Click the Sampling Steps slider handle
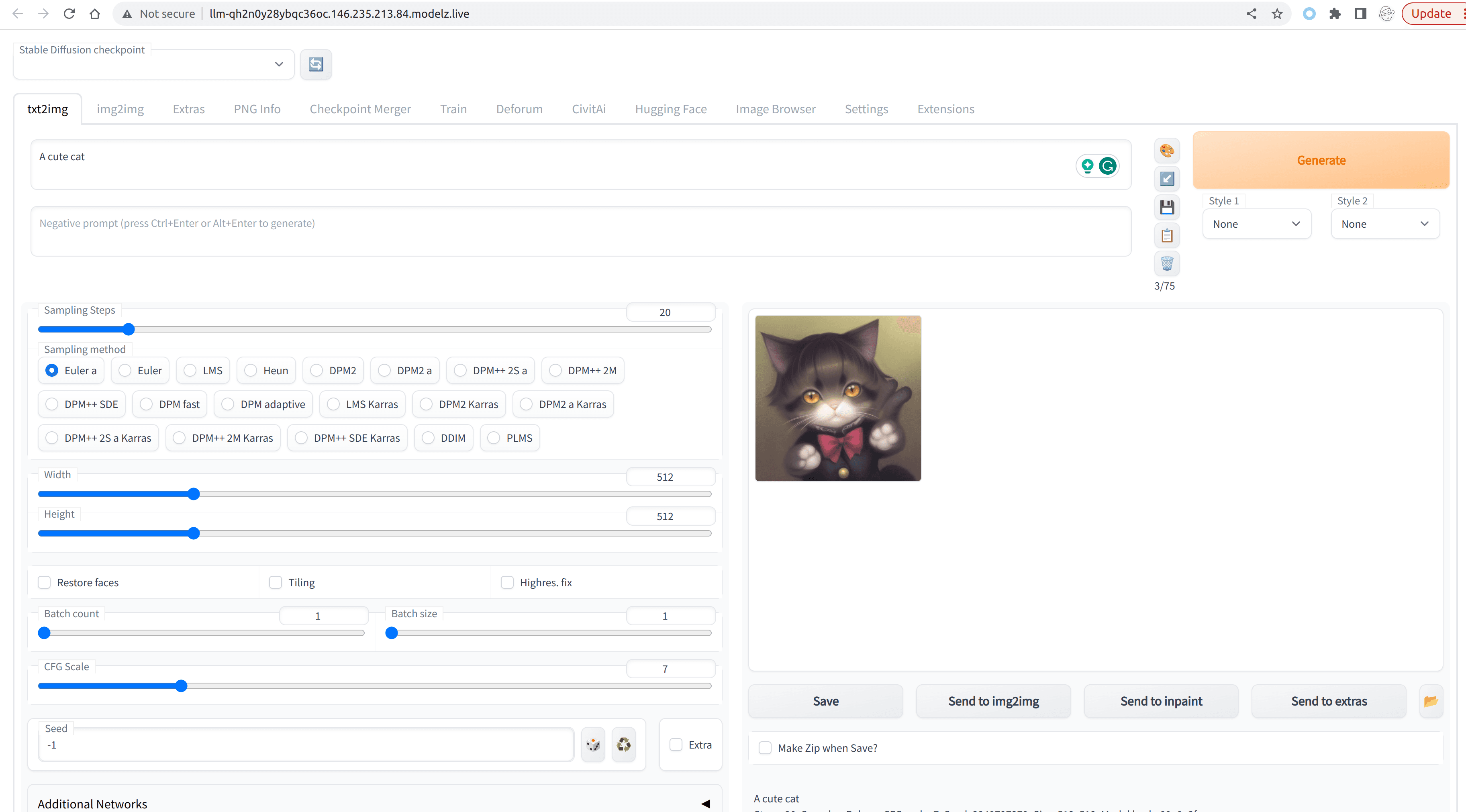Screen dimensions: 1466x812 pos(129,329)
